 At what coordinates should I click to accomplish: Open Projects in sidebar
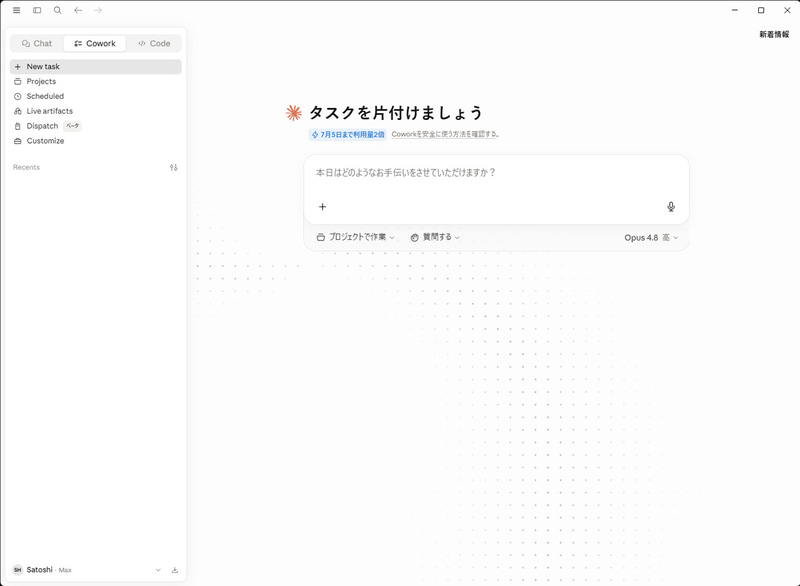click(x=95, y=81)
